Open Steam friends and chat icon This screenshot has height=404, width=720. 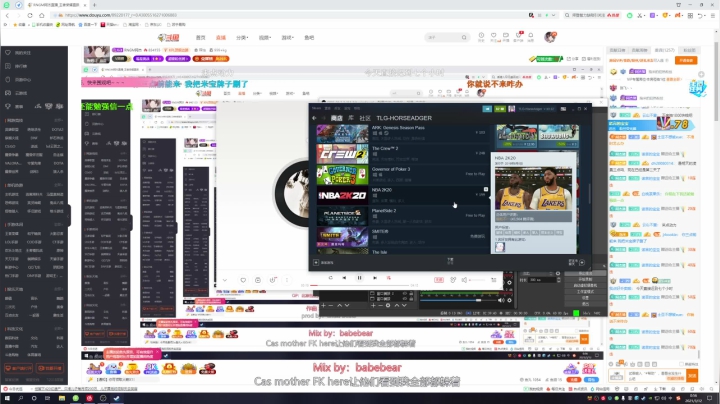[x=582, y=263]
